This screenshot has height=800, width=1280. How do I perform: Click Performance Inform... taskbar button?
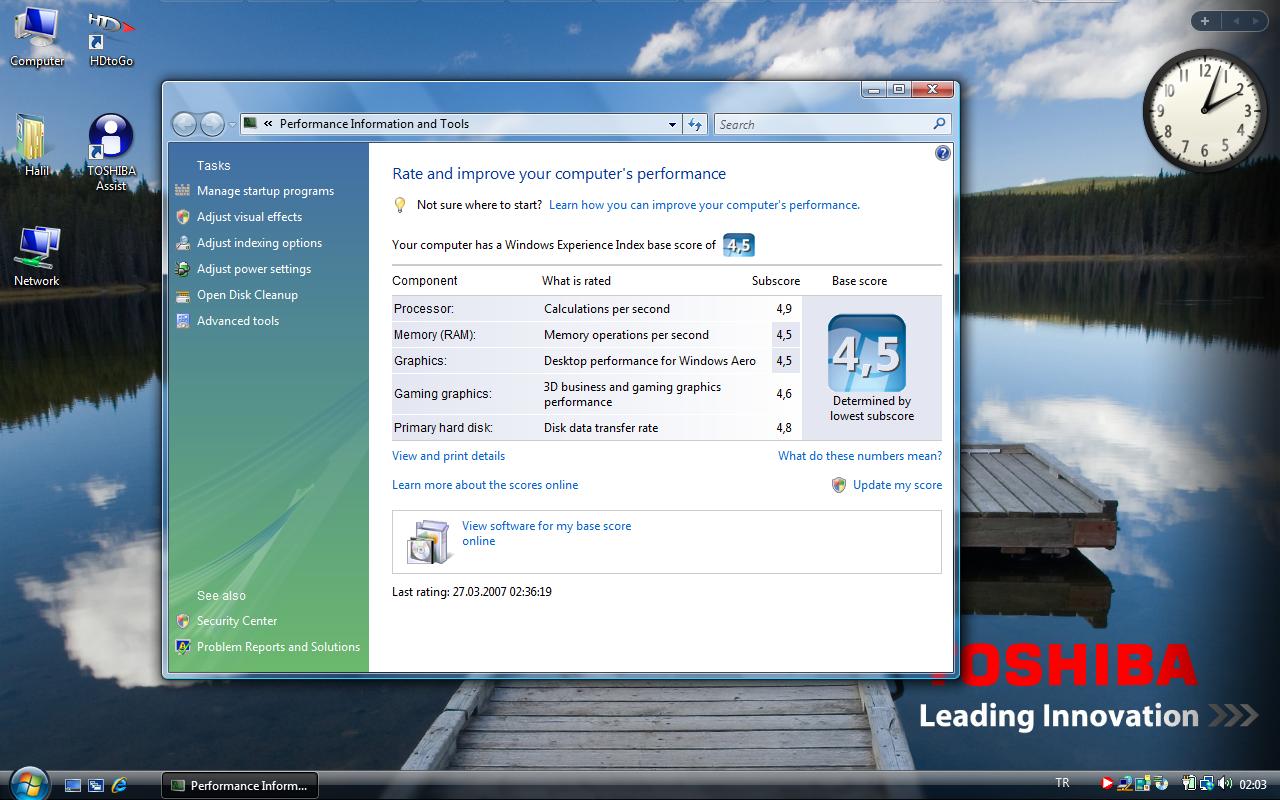point(240,785)
